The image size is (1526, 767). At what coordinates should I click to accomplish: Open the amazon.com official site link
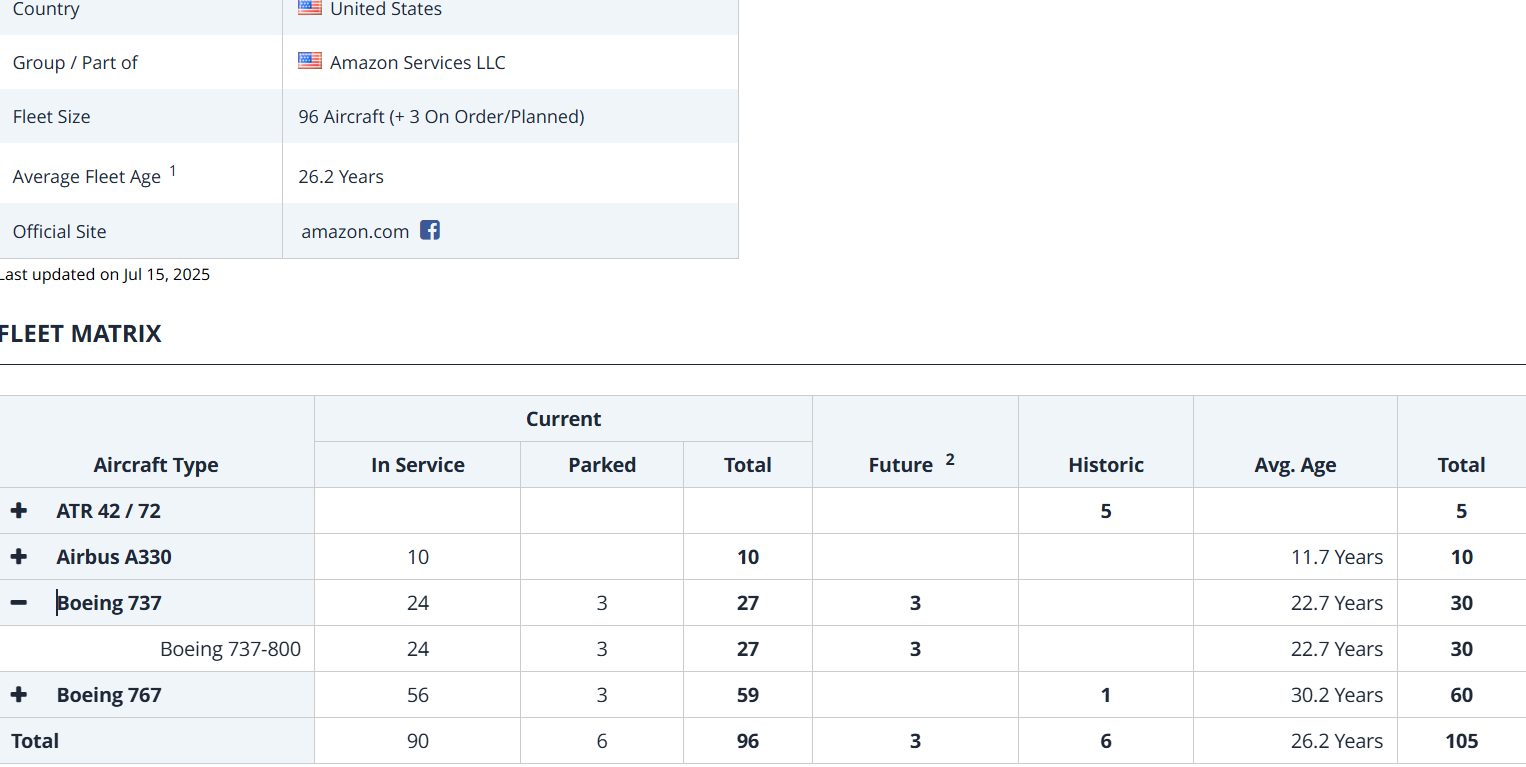[x=355, y=231]
